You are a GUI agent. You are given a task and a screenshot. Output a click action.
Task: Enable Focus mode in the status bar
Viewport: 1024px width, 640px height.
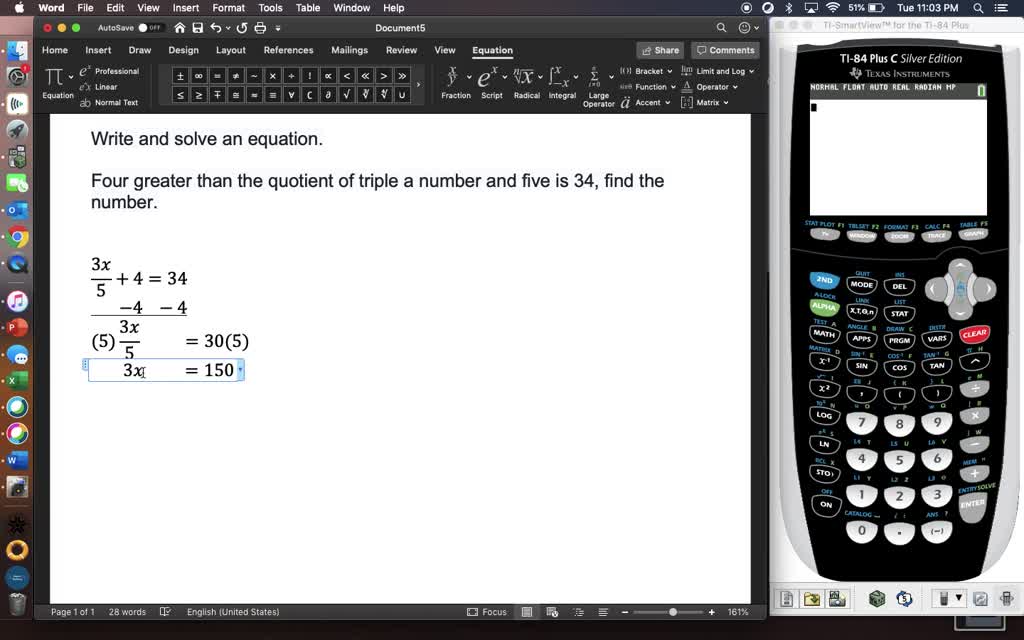click(487, 611)
